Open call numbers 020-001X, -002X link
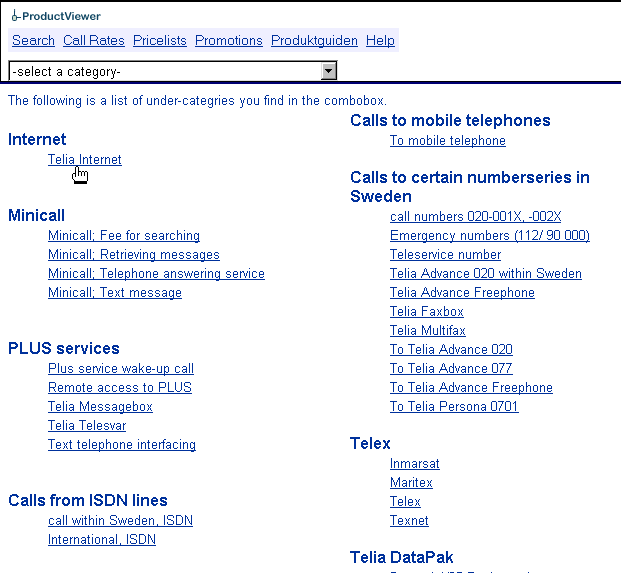The height and width of the screenshot is (573, 621). (476, 216)
